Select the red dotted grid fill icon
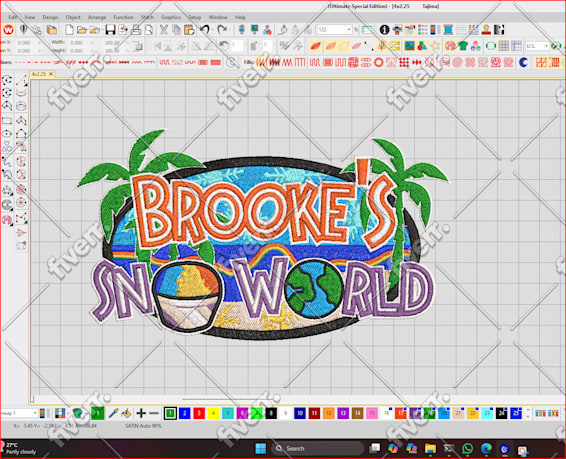Image resolution: width=566 pixels, height=459 pixels. pos(404,62)
